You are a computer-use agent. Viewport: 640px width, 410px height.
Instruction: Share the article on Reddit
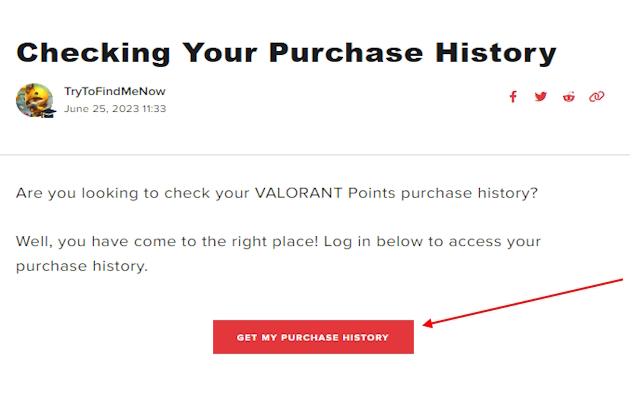[x=569, y=97]
